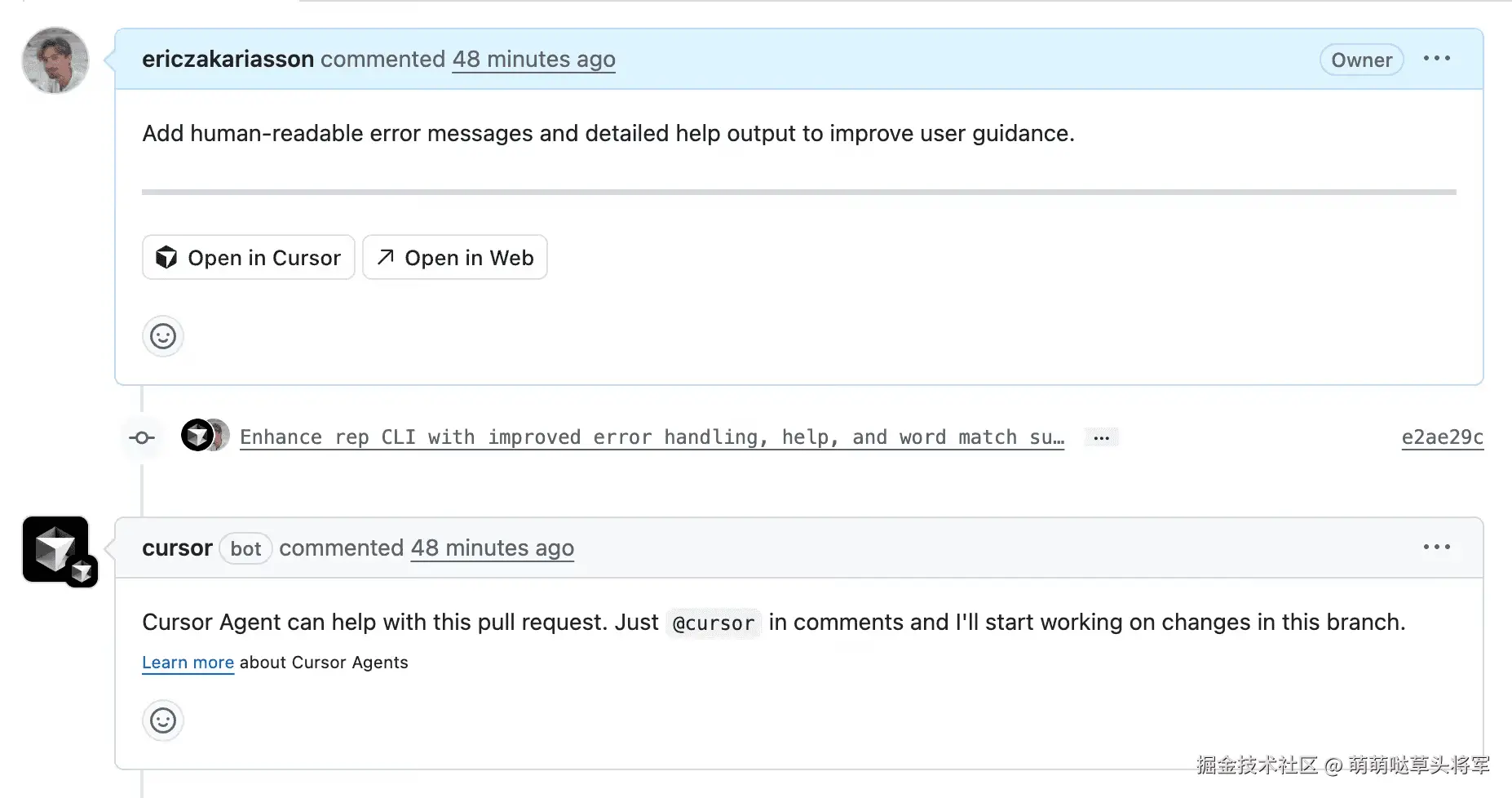The height and width of the screenshot is (798, 1512).
Task: Click the 48 minutes ago timestamp on first comment
Action: (x=533, y=59)
